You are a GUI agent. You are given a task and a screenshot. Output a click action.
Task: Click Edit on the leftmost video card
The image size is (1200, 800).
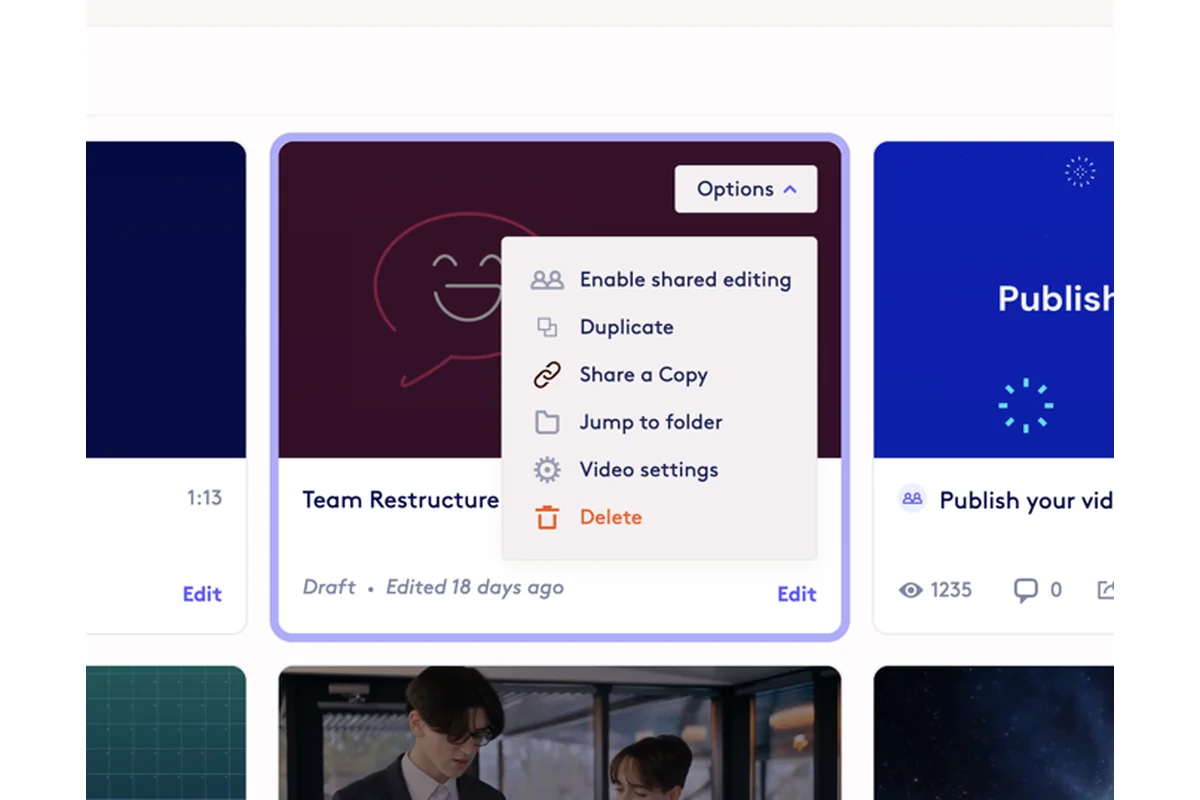click(202, 594)
